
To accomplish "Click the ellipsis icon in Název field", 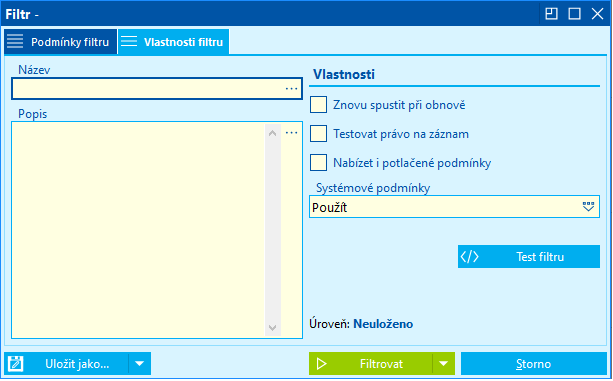I will coord(291,89).
